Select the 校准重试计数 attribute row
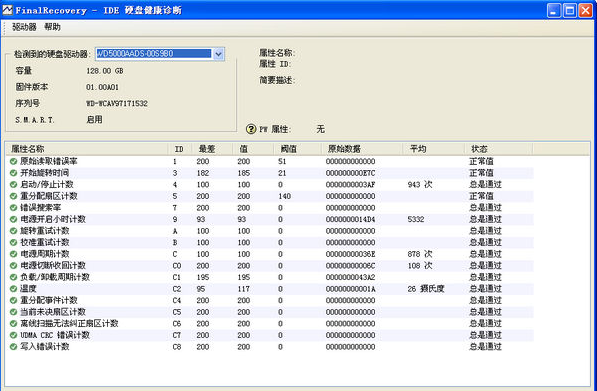The image size is (597, 391). tap(270, 243)
